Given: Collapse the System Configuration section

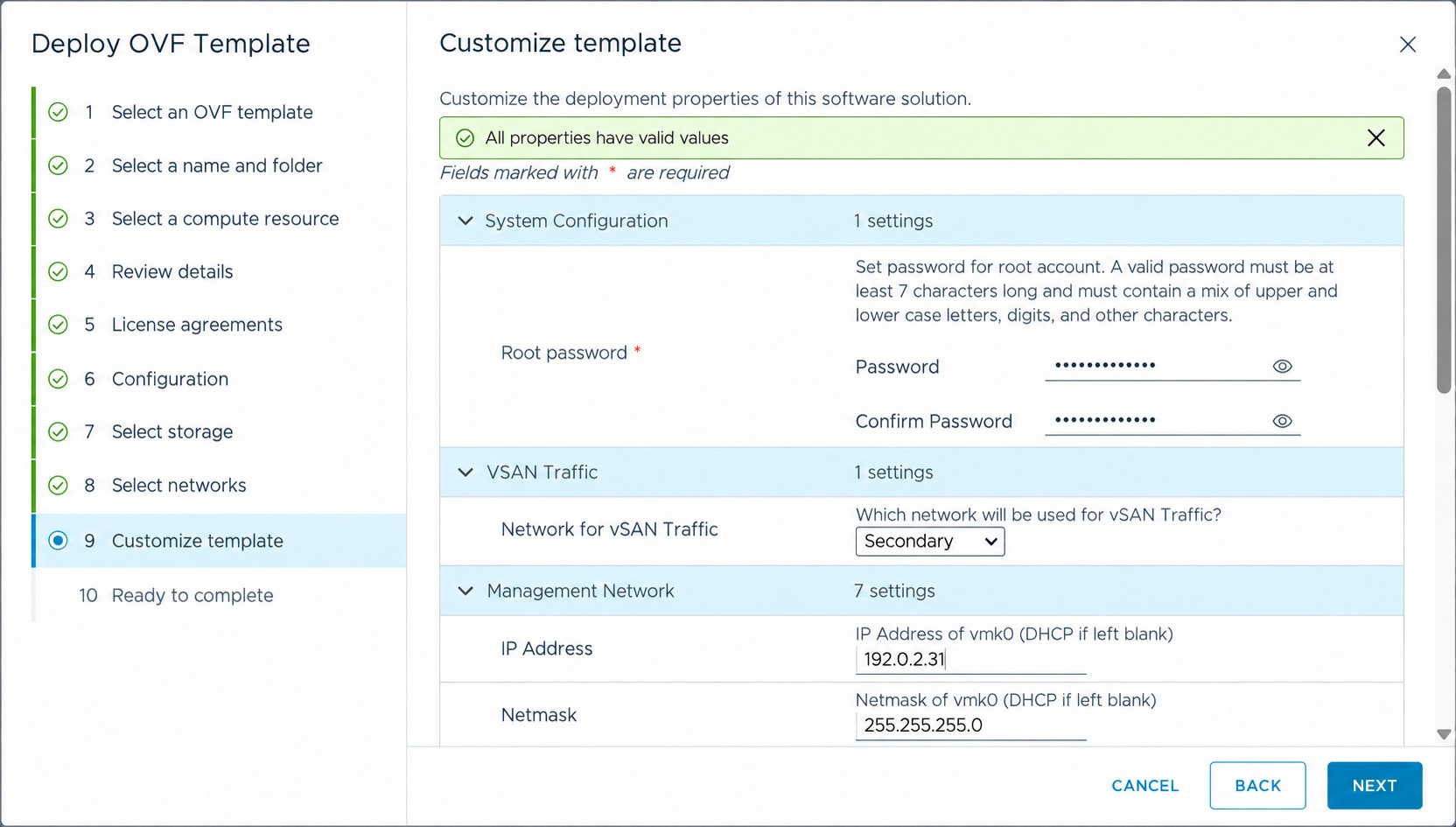Looking at the screenshot, I should 465,221.
